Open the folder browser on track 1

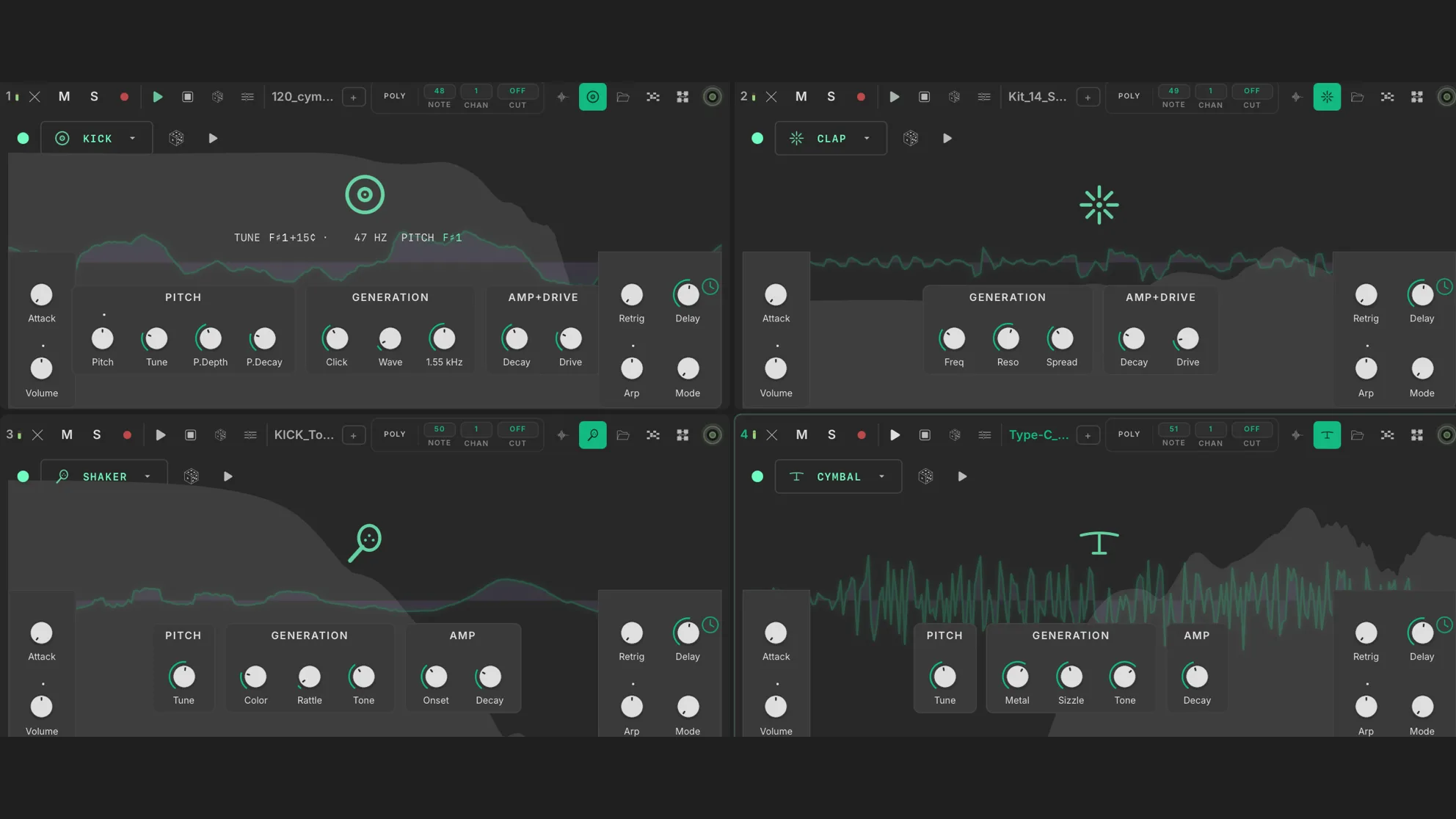(623, 97)
